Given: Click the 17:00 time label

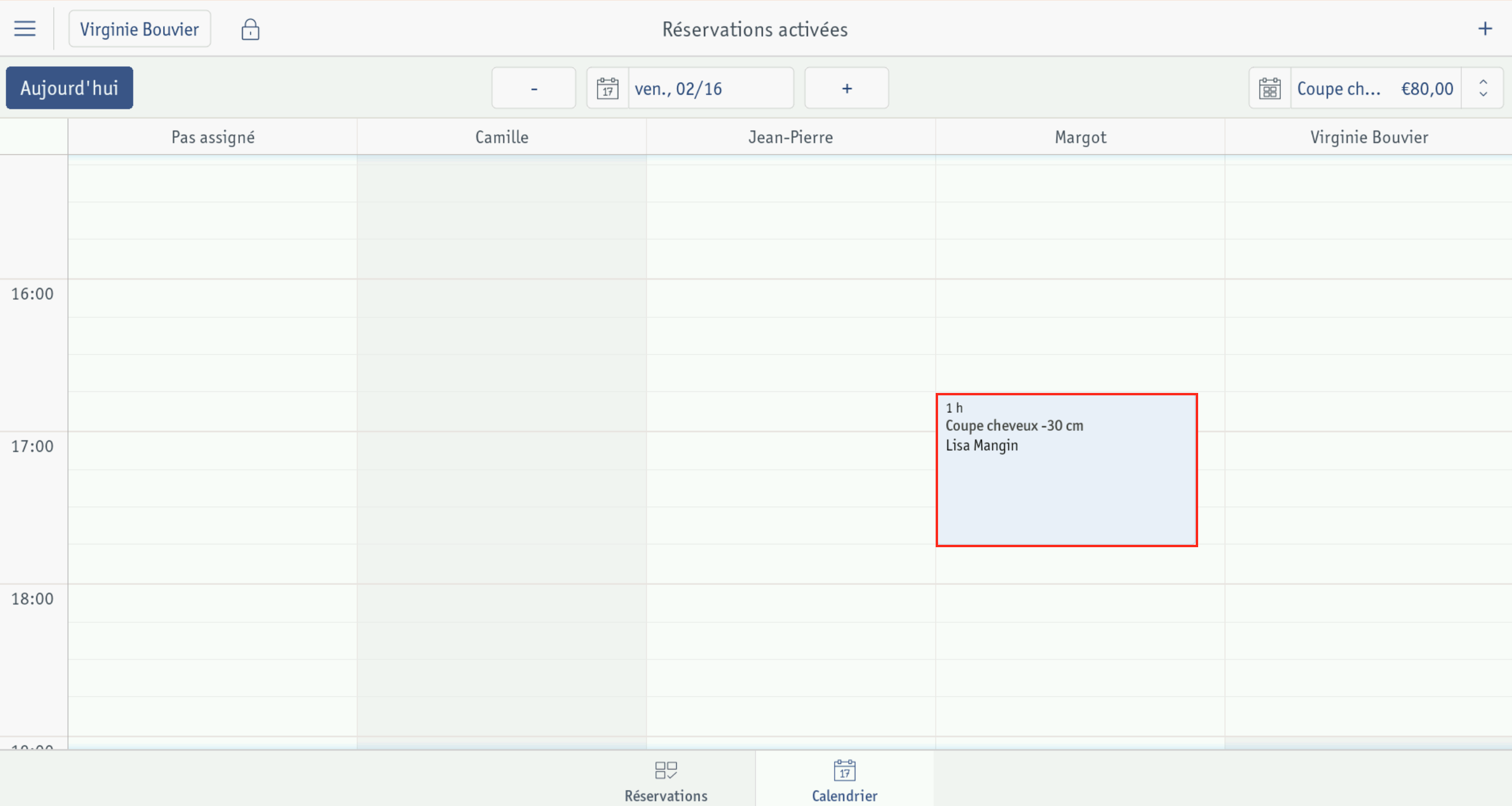Looking at the screenshot, I should 33,446.
